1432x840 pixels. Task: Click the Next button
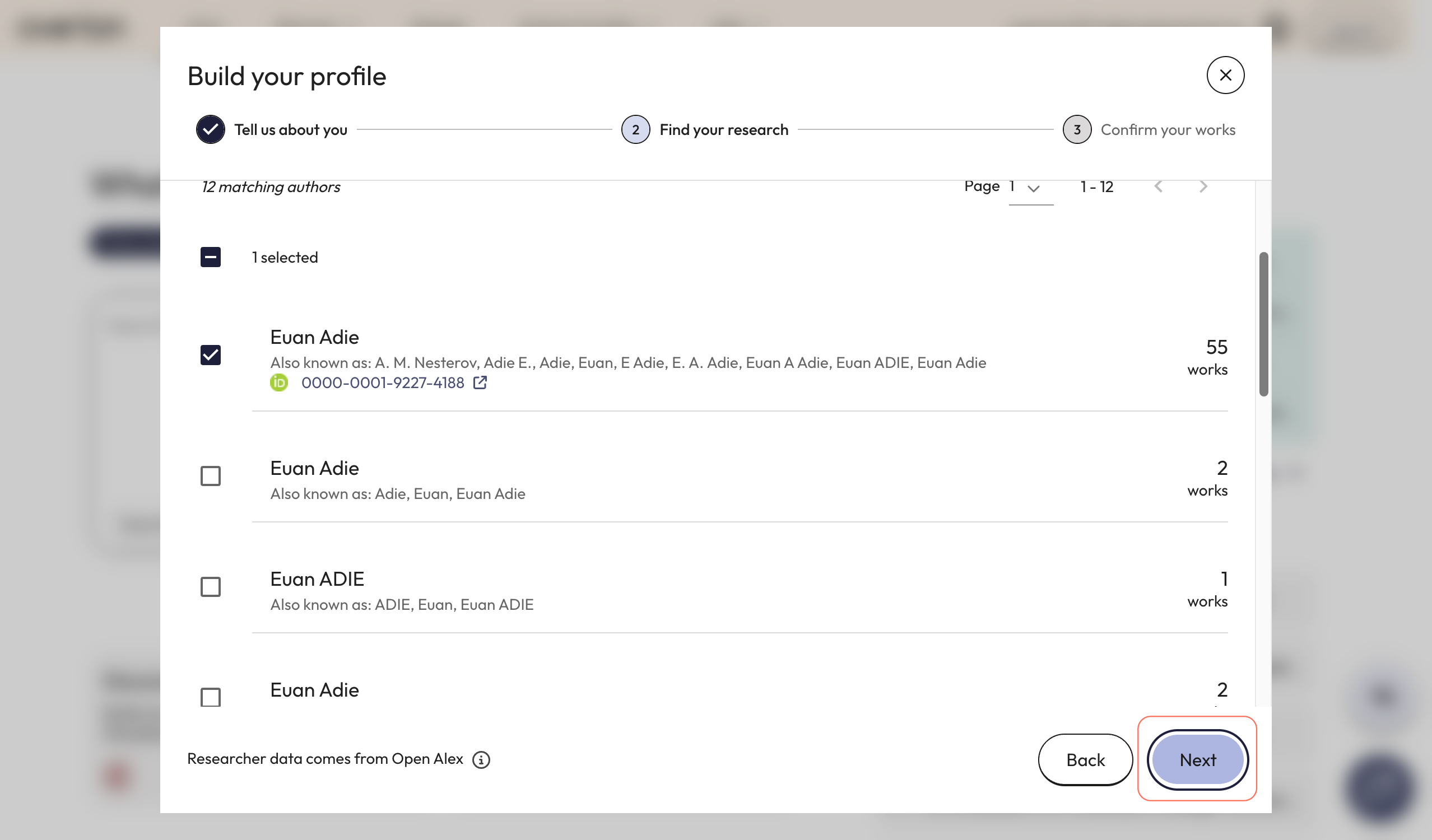[x=1197, y=759]
